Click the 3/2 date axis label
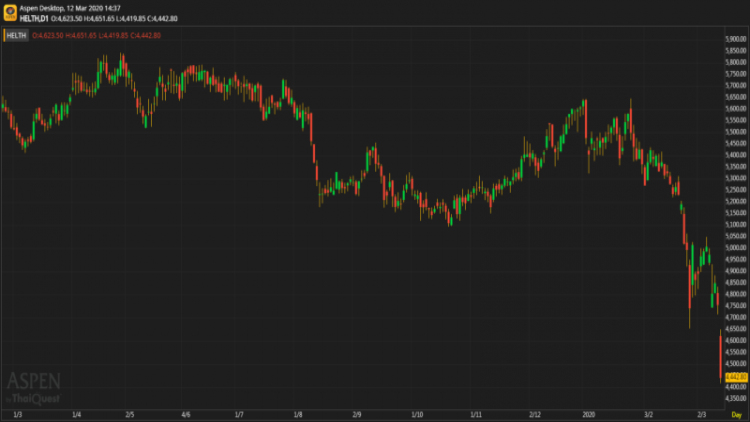Image resolution: width=750 pixels, height=422 pixels. pyautogui.click(x=648, y=414)
